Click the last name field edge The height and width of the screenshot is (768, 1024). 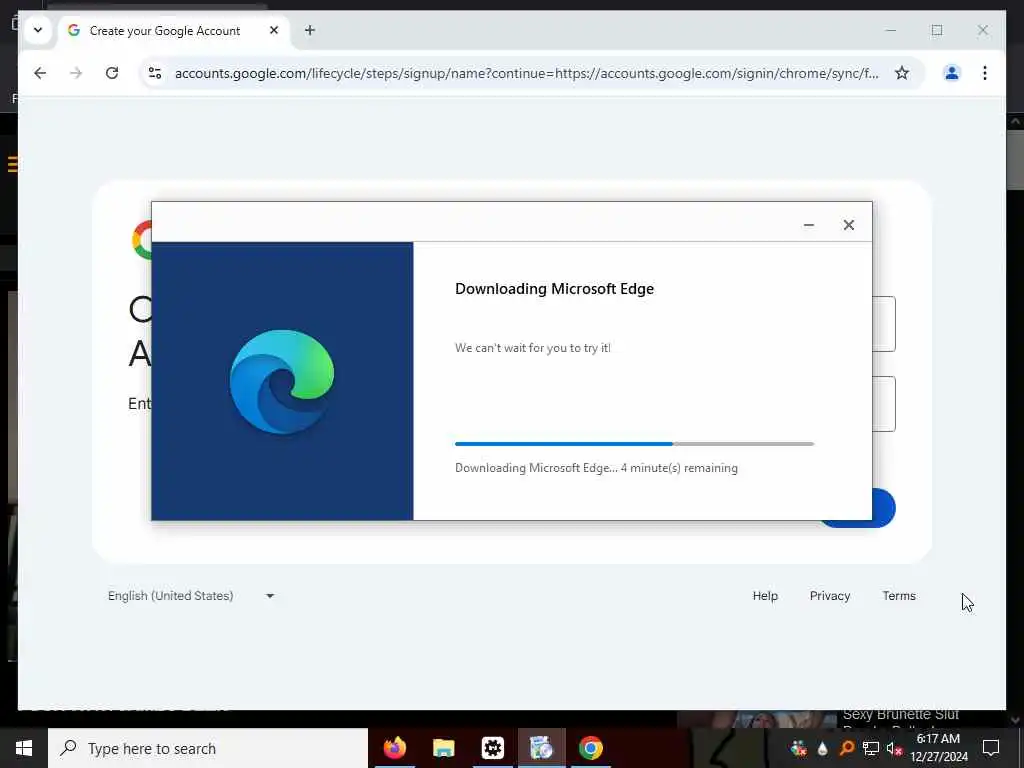884,404
